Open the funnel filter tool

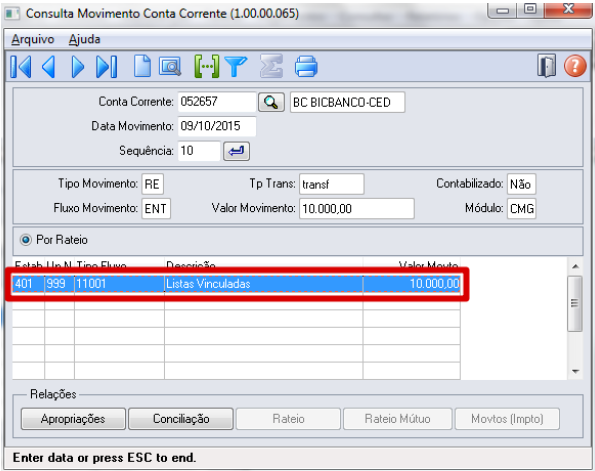pos(236,66)
